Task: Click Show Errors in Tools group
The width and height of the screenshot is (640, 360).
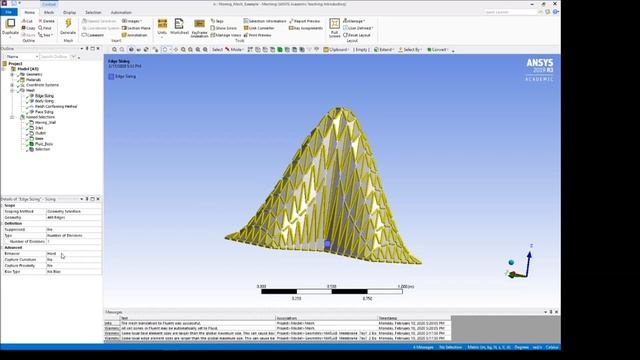Action: 223,28
